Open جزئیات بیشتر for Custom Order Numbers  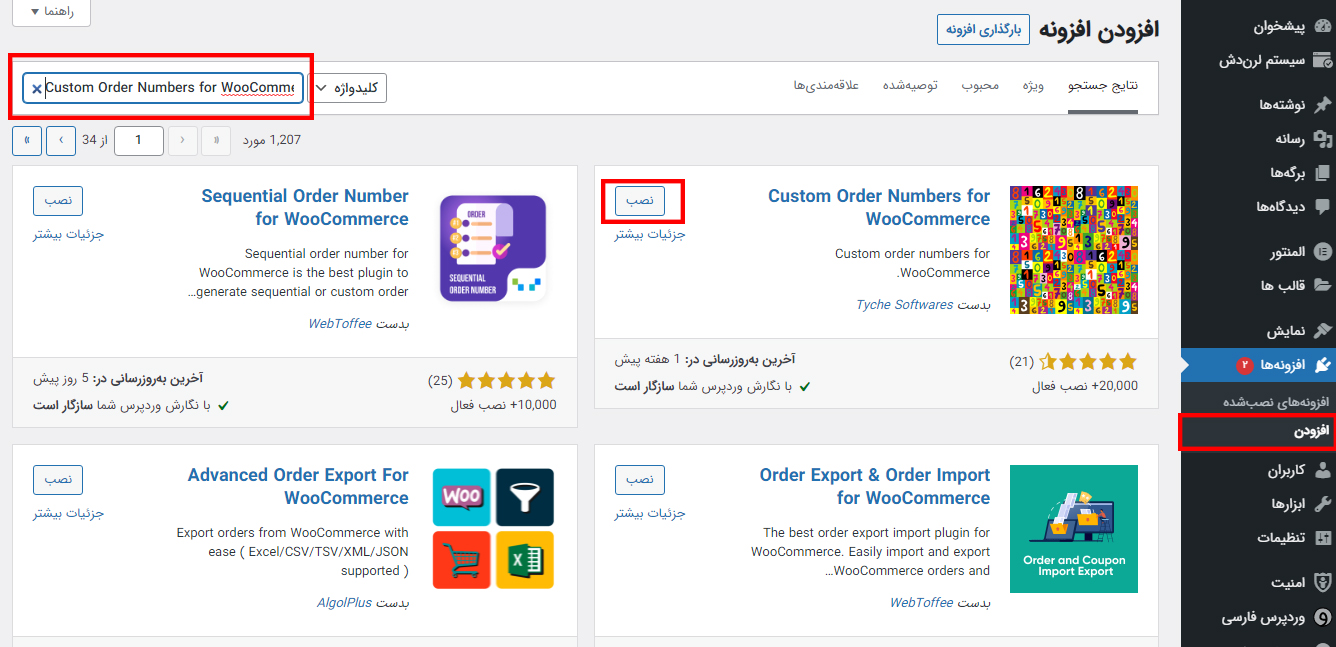650,234
